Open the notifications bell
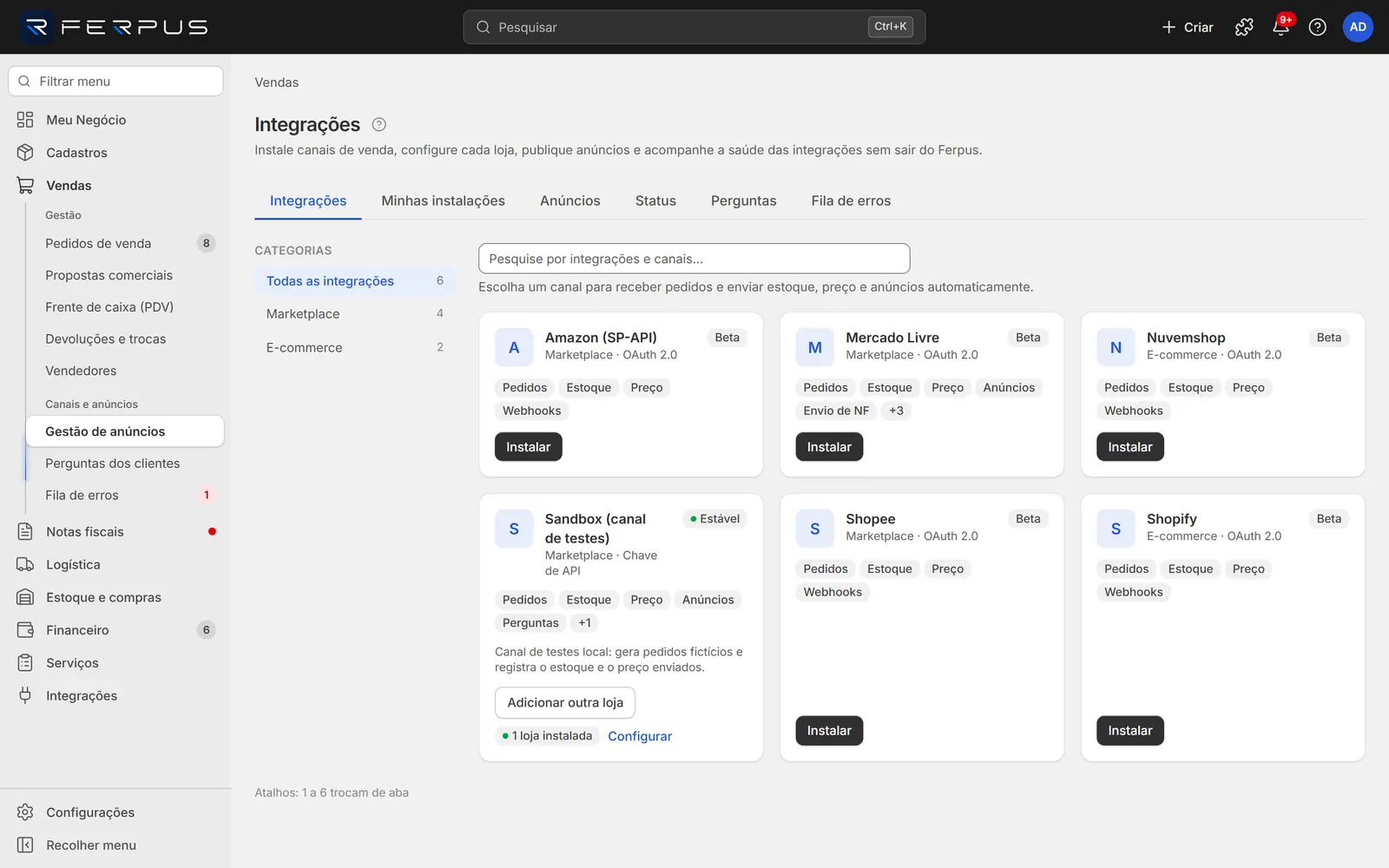This screenshot has width=1389, height=868. tap(1280, 27)
